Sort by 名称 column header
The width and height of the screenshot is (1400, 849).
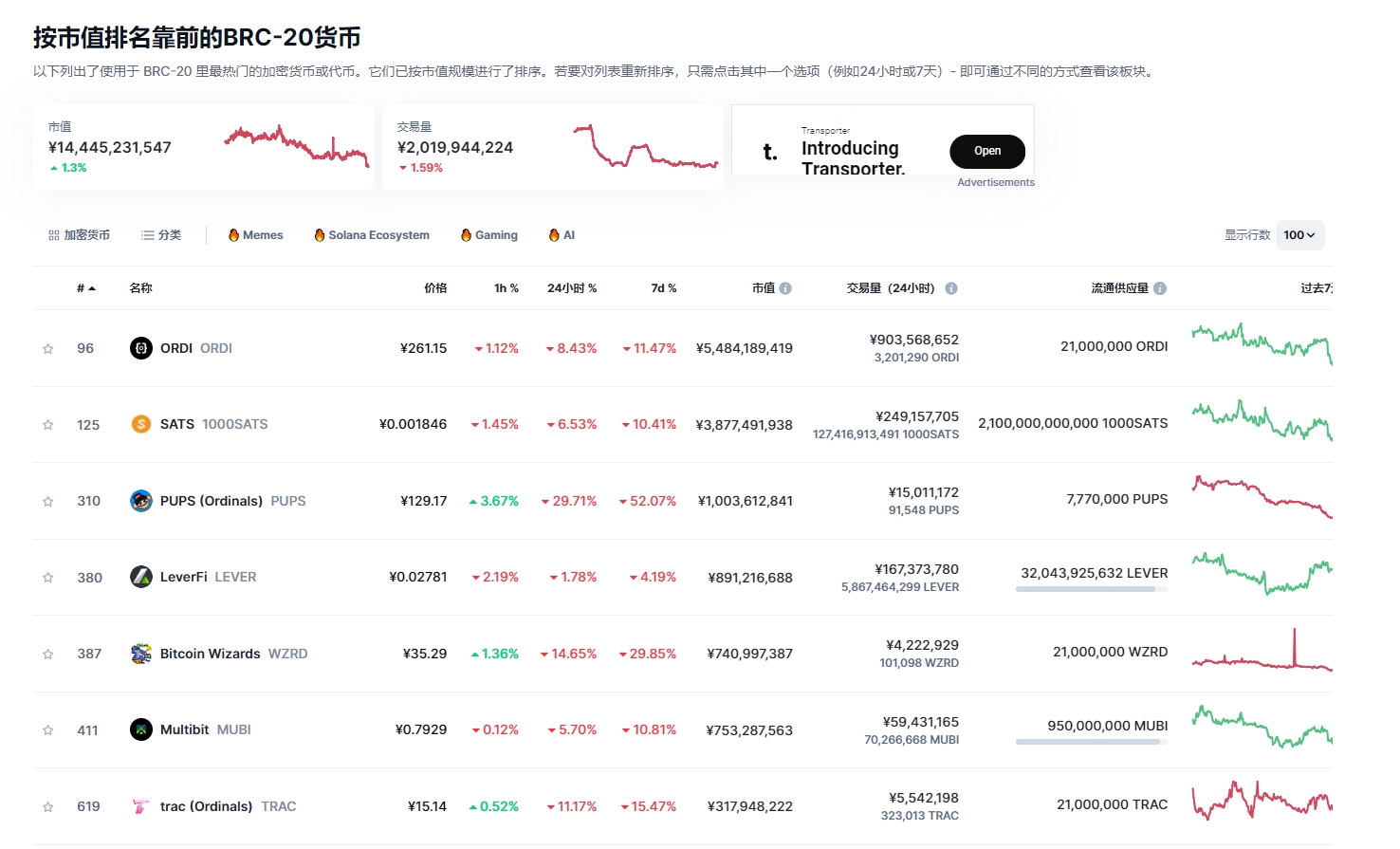140,288
